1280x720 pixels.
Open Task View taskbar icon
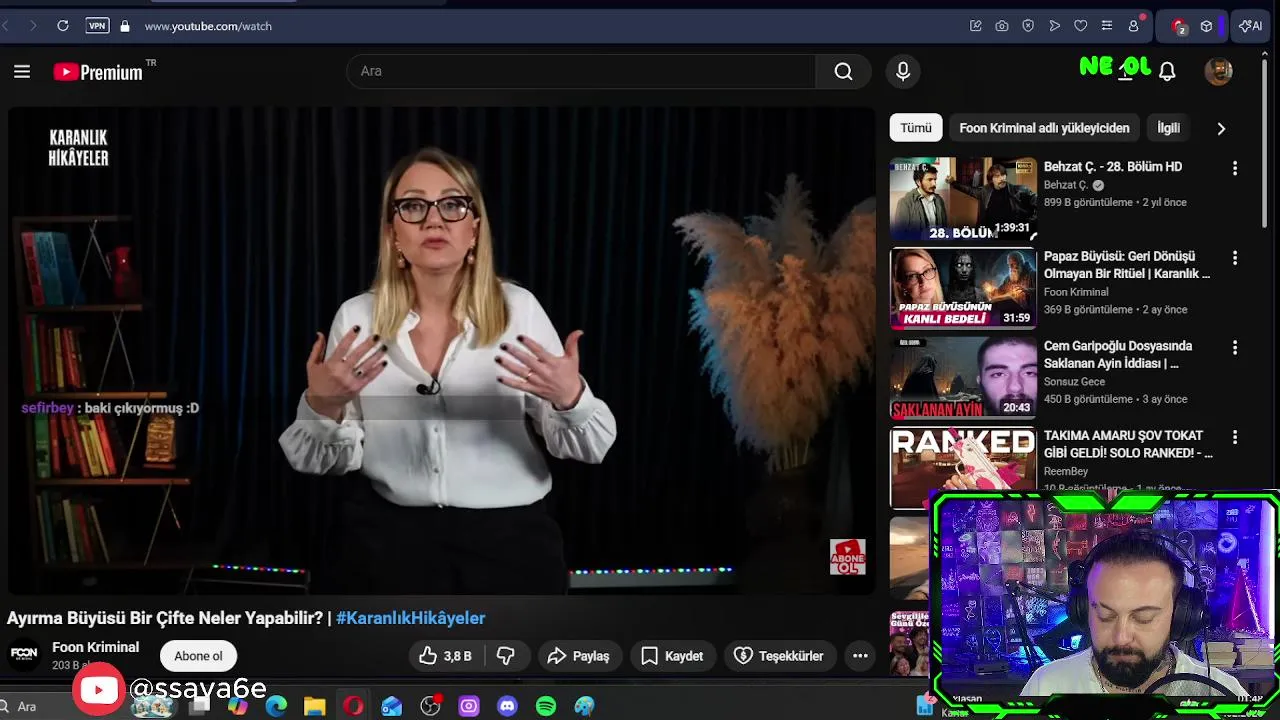pos(199,706)
